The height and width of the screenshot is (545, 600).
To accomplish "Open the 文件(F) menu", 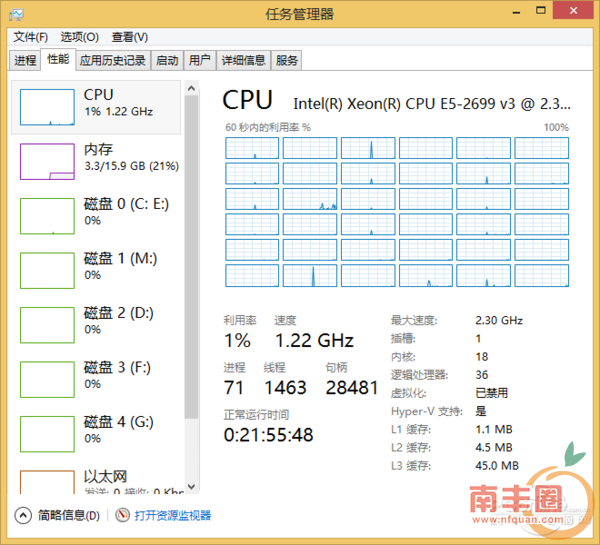I will [x=31, y=37].
